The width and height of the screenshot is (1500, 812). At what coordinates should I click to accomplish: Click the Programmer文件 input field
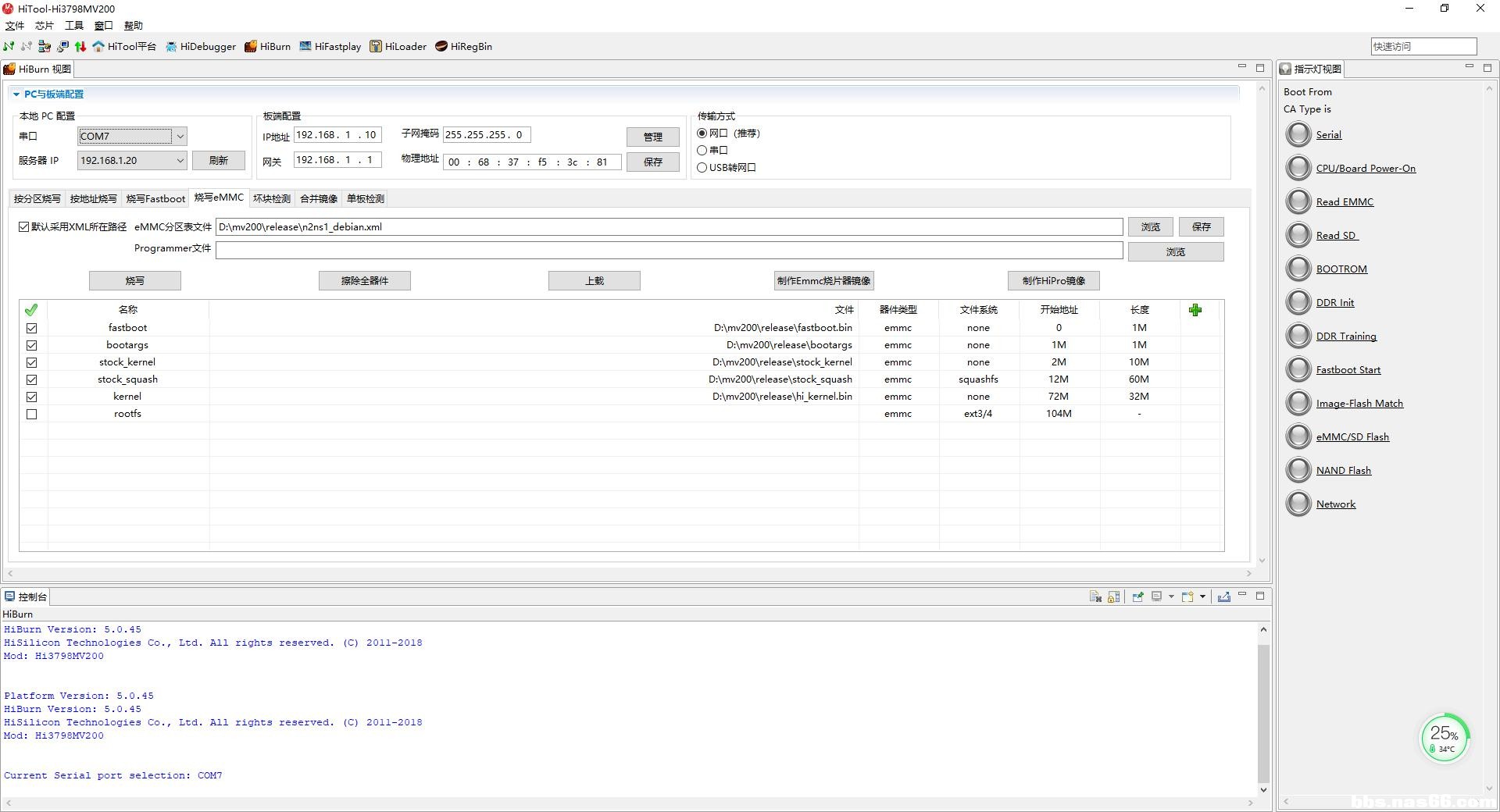point(669,251)
